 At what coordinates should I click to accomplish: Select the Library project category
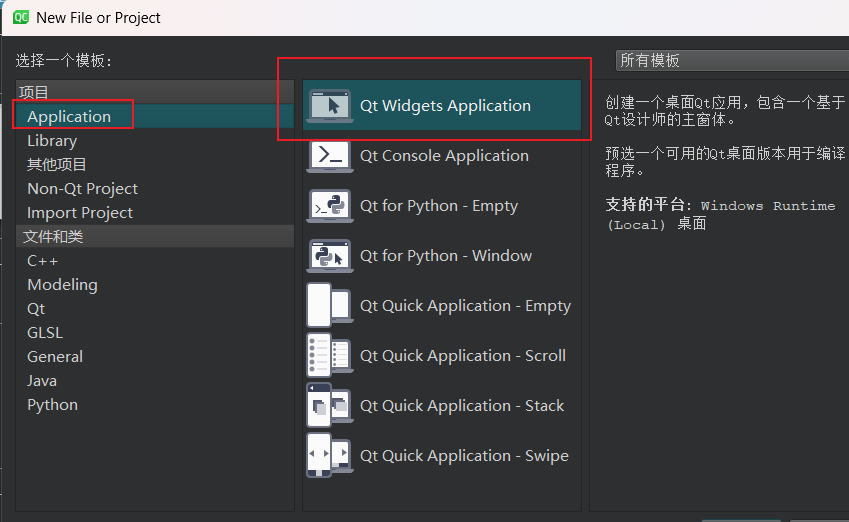(155, 141)
